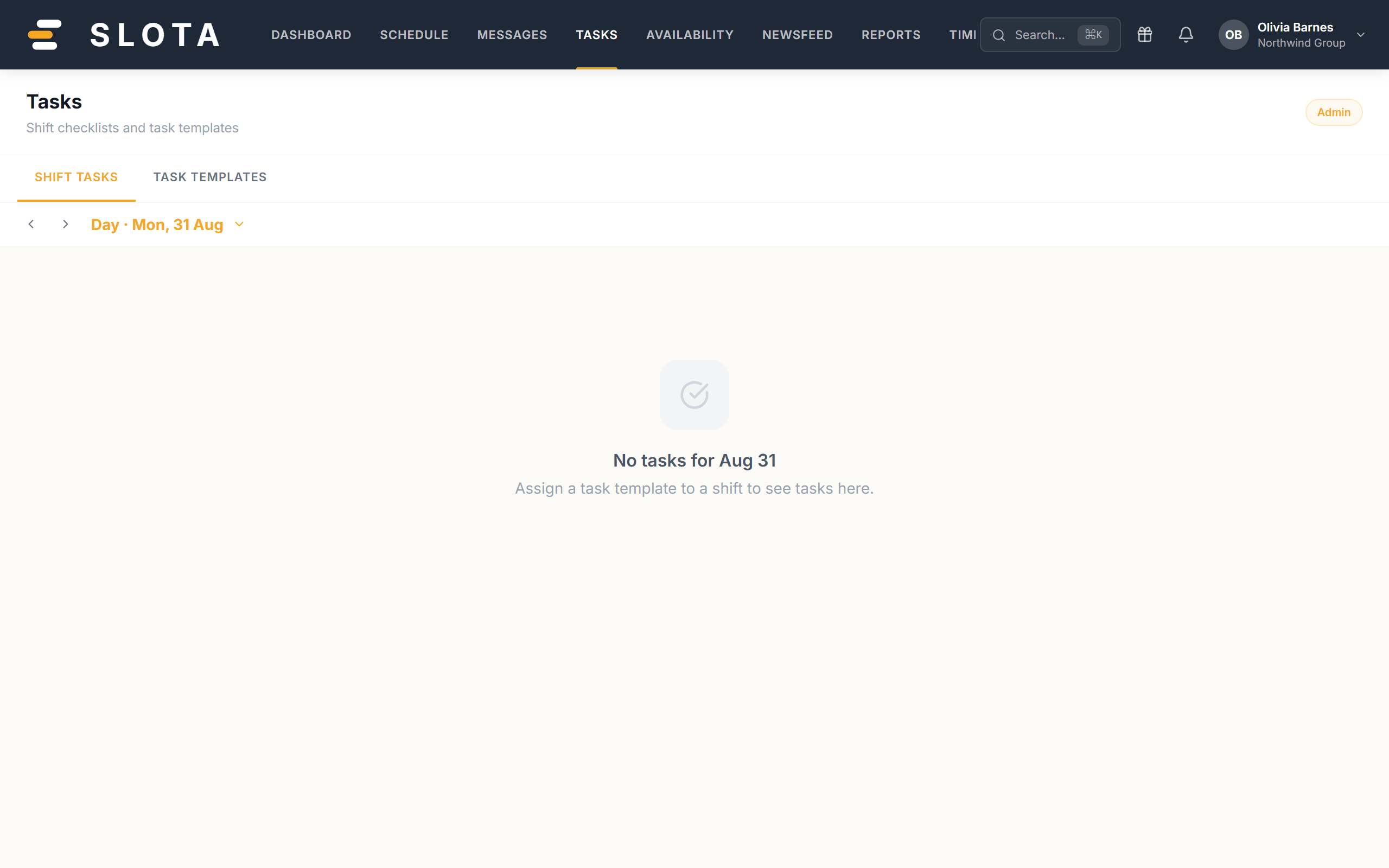Click the Slota logo icon

click(45, 34)
